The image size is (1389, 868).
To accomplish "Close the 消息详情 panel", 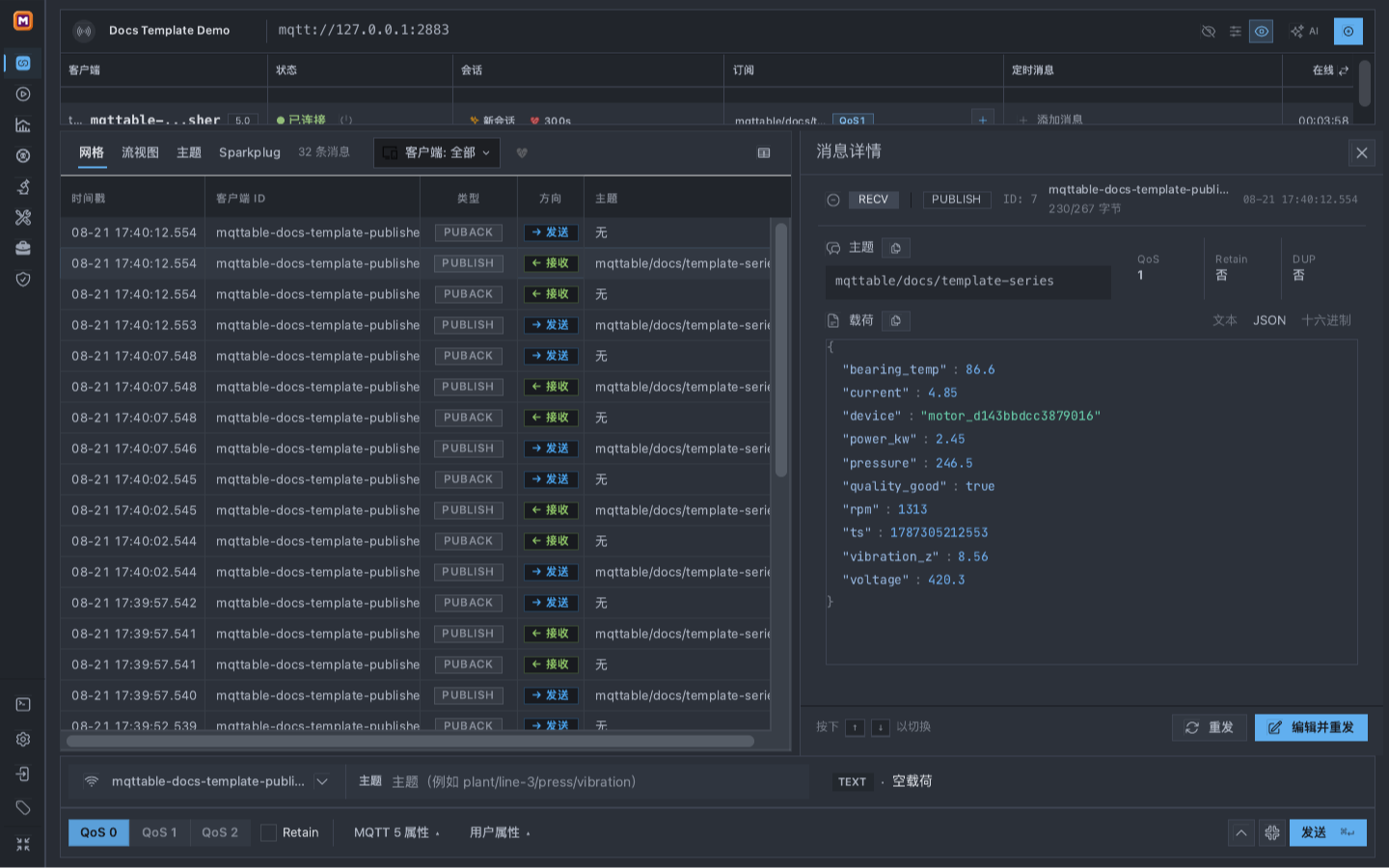I will point(1362,152).
